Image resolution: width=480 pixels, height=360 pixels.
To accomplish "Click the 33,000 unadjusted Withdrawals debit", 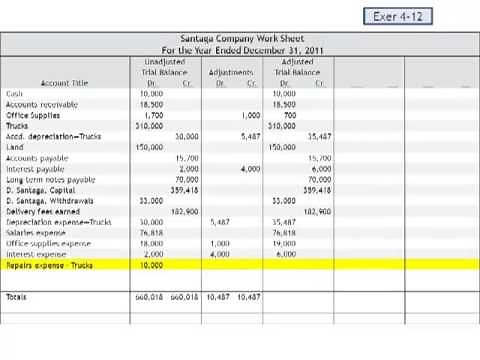I will click(x=151, y=201).
